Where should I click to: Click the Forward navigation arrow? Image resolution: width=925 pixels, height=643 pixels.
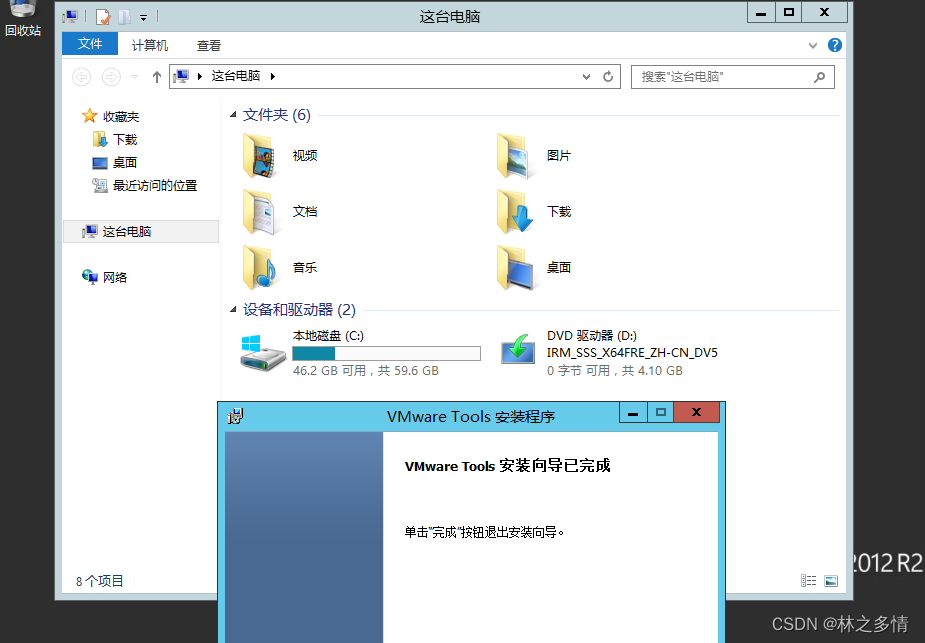(111, 77)
